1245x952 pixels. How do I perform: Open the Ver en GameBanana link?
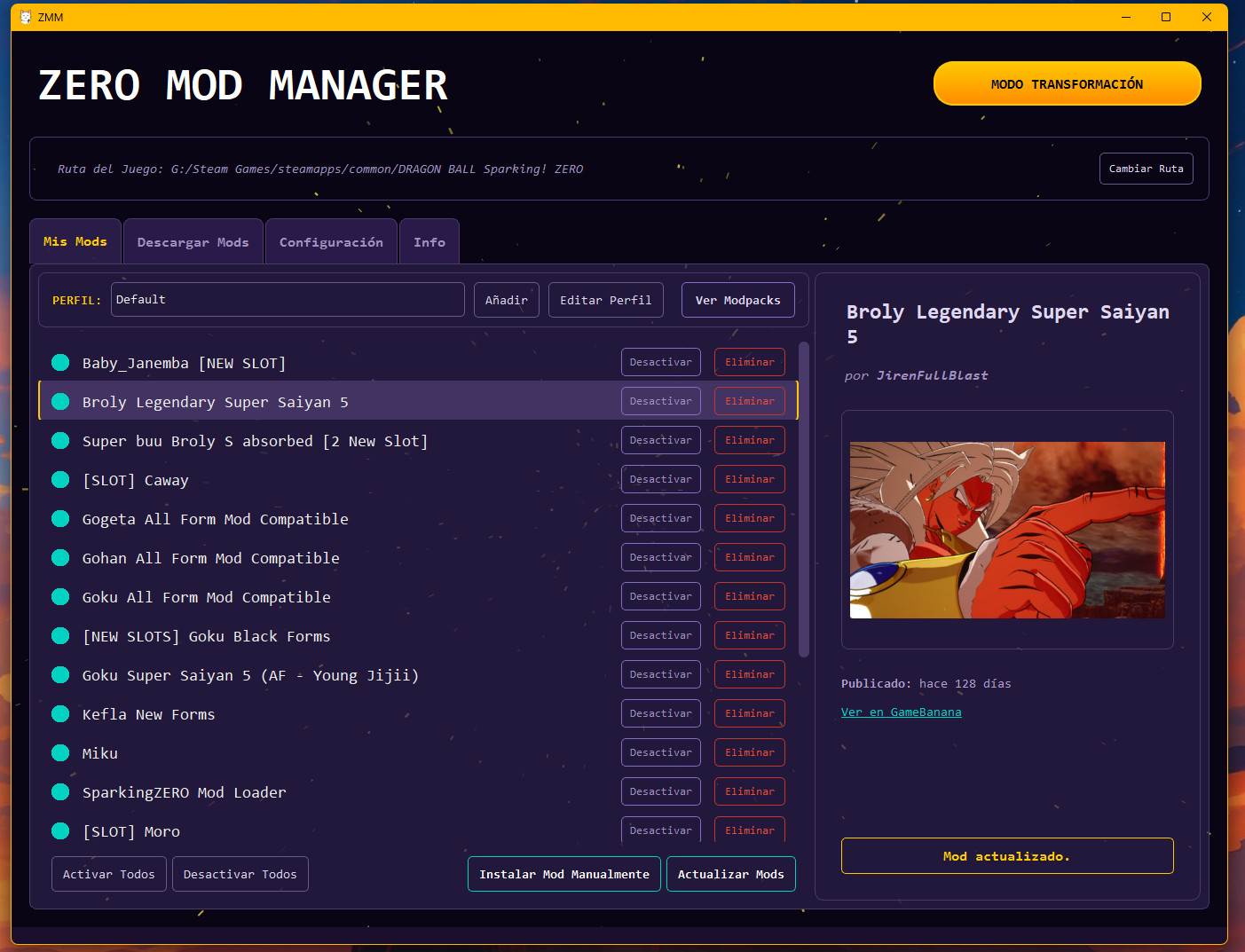tap(901, 712)
